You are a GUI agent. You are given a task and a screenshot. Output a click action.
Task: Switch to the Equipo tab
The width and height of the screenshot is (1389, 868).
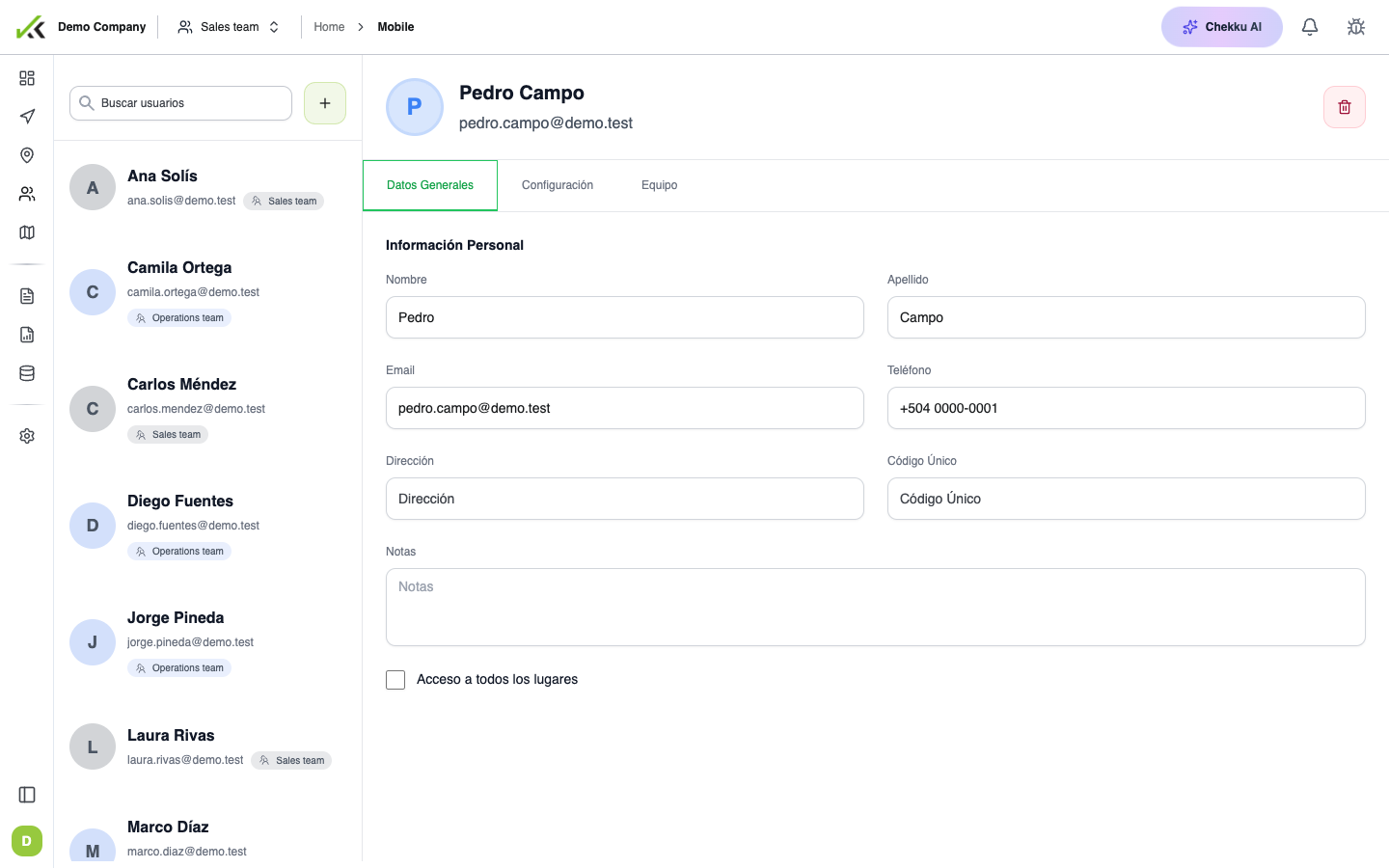pyautogui.click(x=660, y=185)
